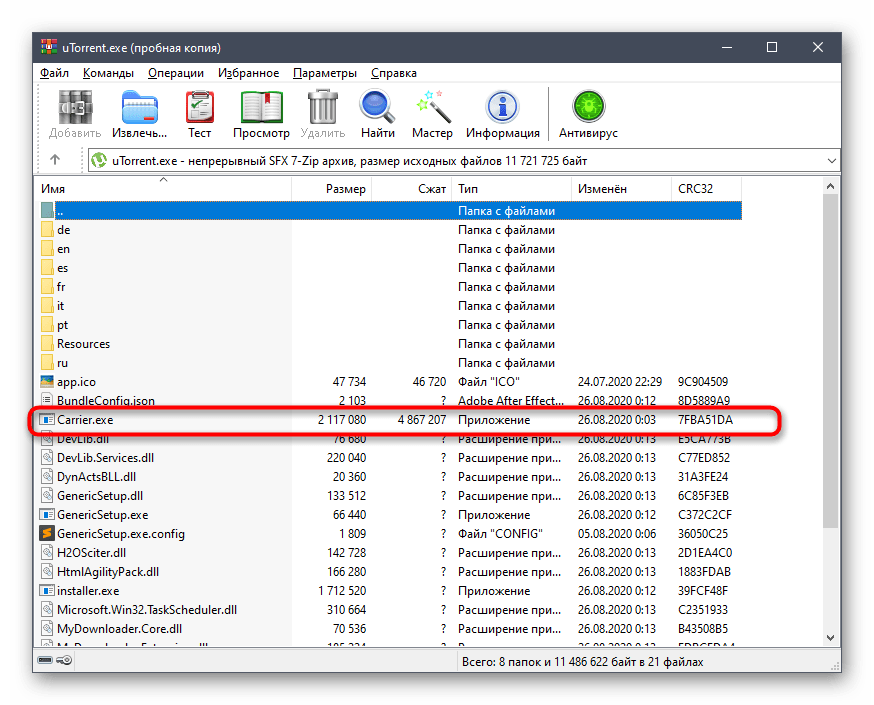Select the installer.exe file row
The width and height of the screenshot is (874, 705).
(x=88, y=591)
